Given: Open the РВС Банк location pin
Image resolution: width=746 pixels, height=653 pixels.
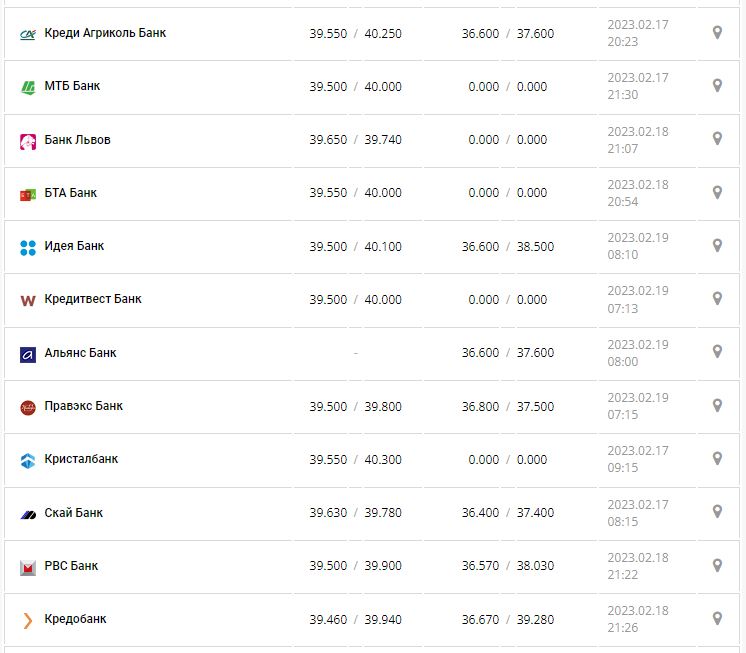Looking at the screenshot, I should tap(717, 565).
